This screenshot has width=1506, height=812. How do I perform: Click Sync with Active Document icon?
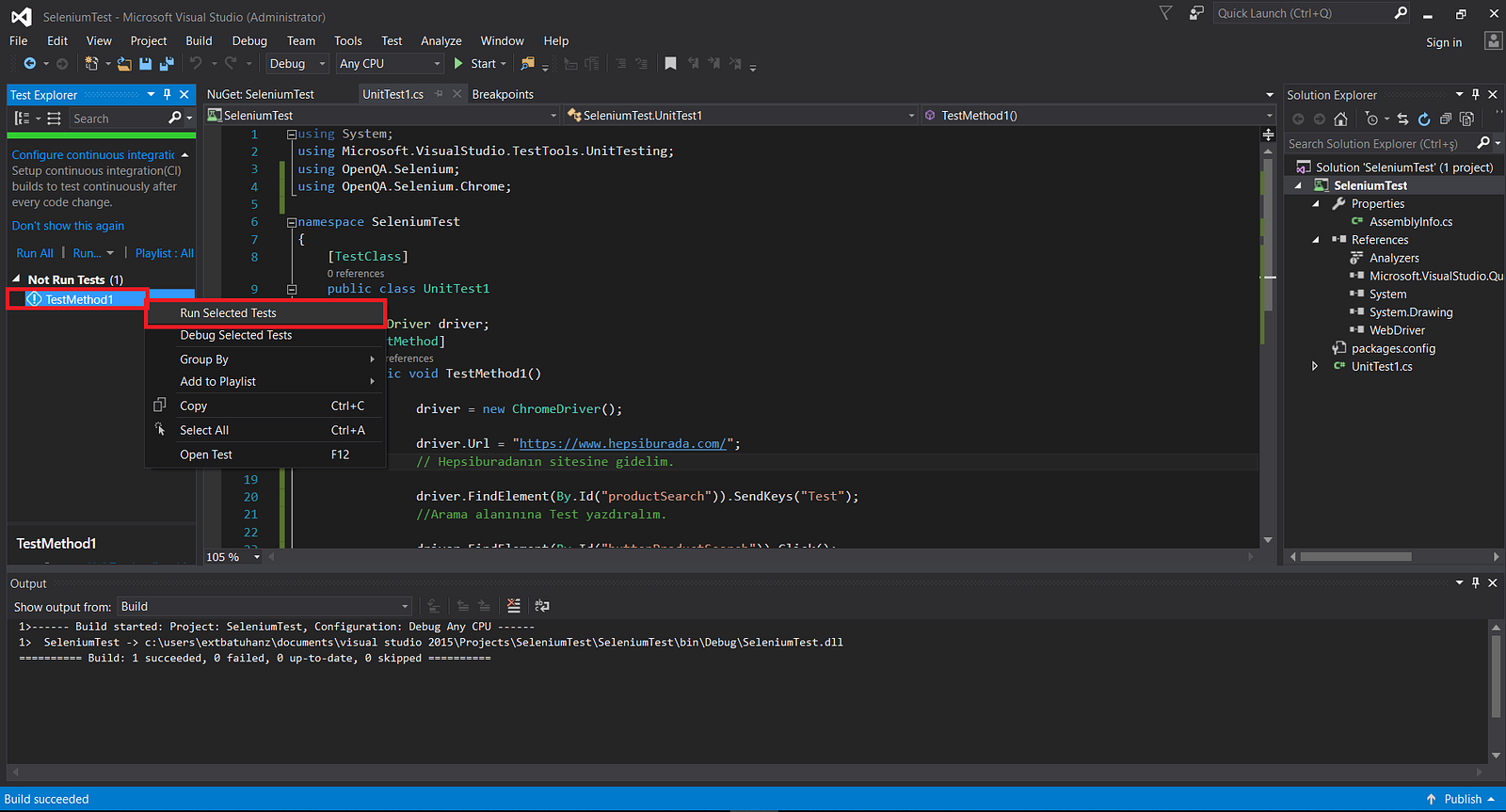(x=1402, y=119)
